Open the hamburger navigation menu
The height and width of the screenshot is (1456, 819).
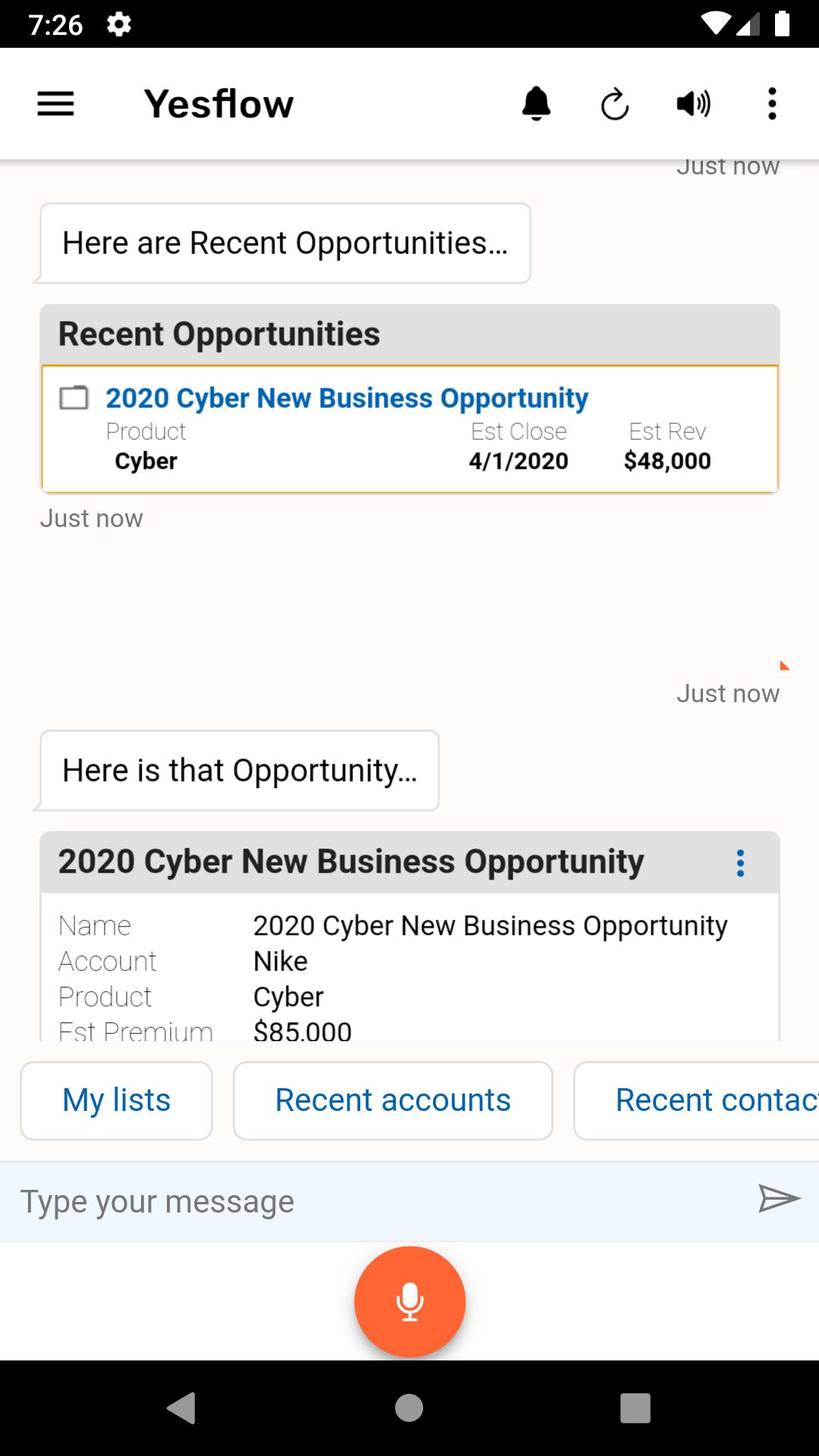(x=55, y=104)
